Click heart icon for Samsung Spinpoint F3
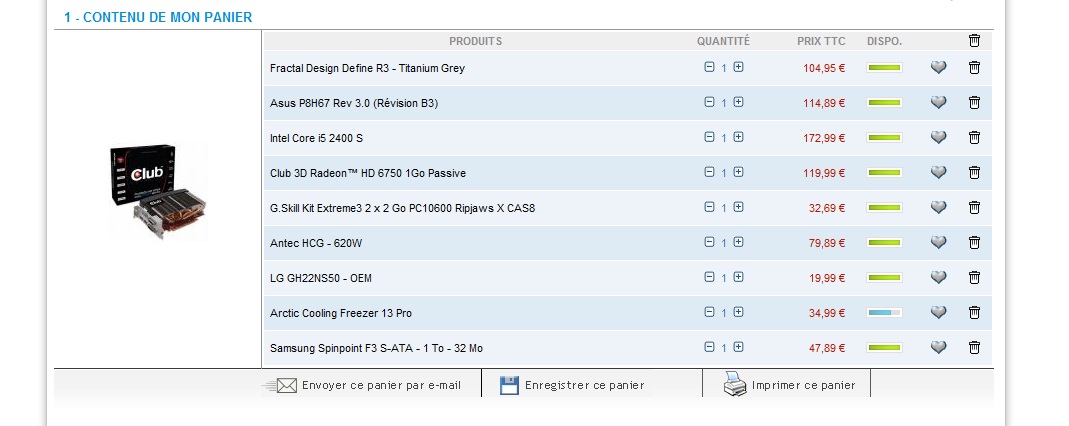Image resolution: width=1069 pixels, height=426 pixels. [938, 348]
